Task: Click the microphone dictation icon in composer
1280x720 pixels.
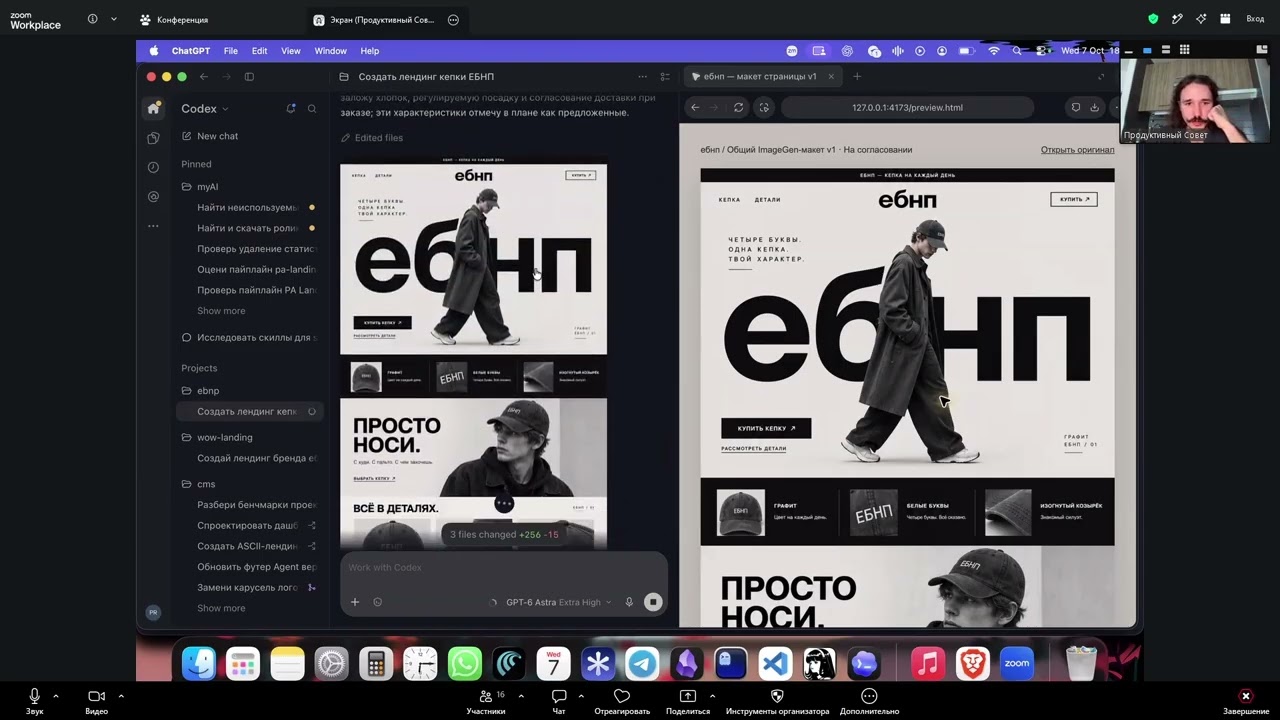Action: (629, 602)
